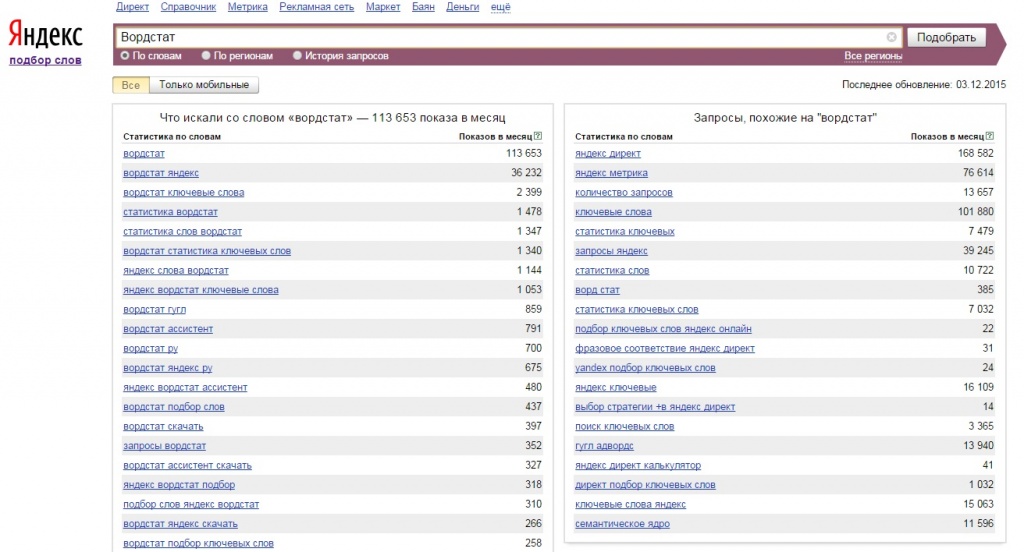1024x552 pixels.
Task: Click the help icon beside right 'Показов в месяц'
Action: pos(989,136)
